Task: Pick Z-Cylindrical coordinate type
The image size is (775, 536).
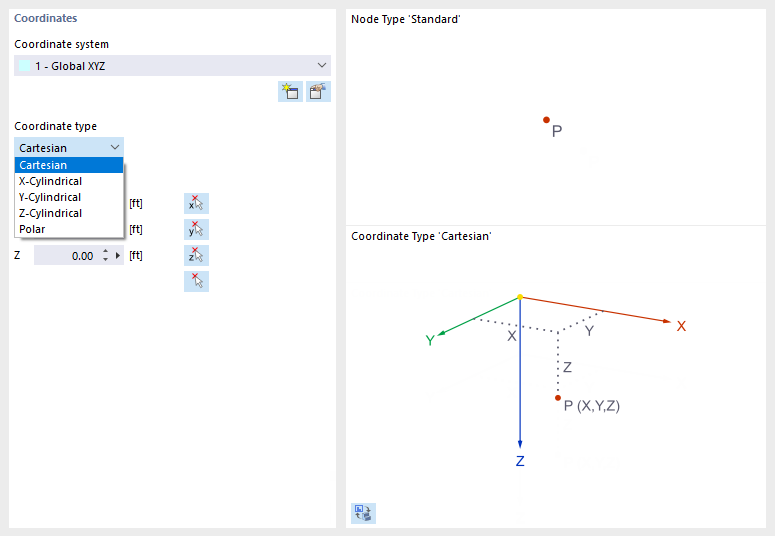Action: (x=69, y=213)
